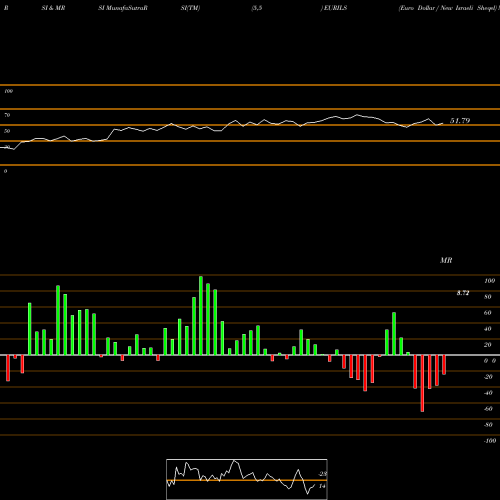Click the 50 level label on the RSI axis
The height and width of the screenshot is (500, 500).
[7, 131]
